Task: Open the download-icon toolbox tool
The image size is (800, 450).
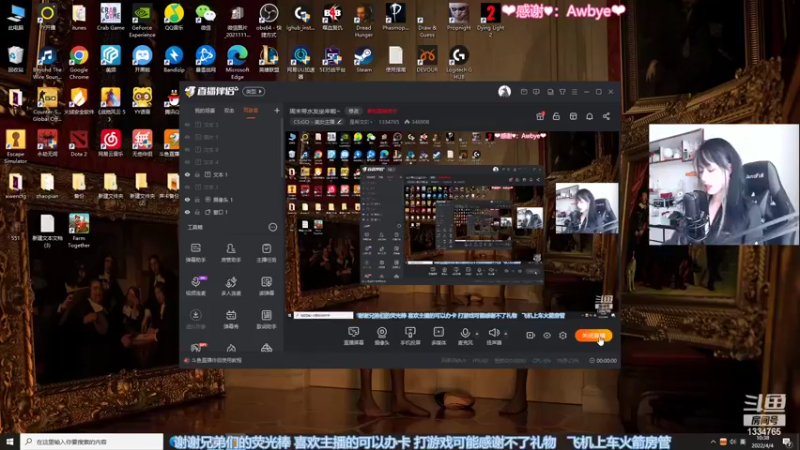Action: pos(195,319)
